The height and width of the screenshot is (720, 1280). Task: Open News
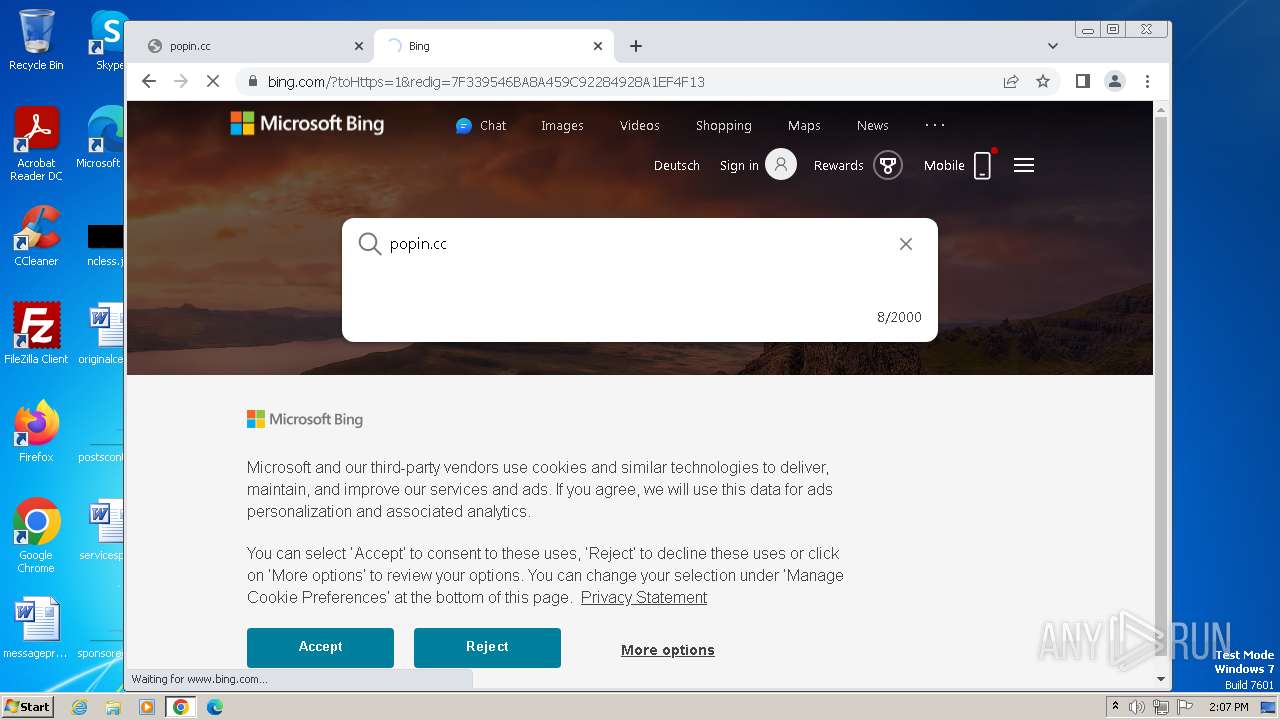pyautogui.click(x=873, y=125)
